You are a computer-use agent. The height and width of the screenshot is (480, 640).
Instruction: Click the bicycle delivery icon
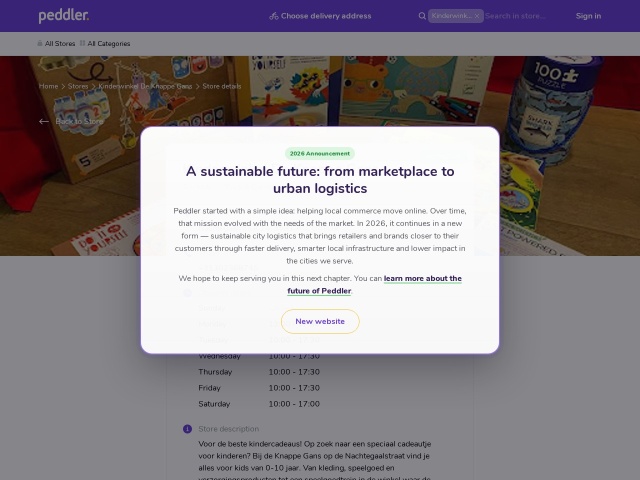[x=274, y=16]
